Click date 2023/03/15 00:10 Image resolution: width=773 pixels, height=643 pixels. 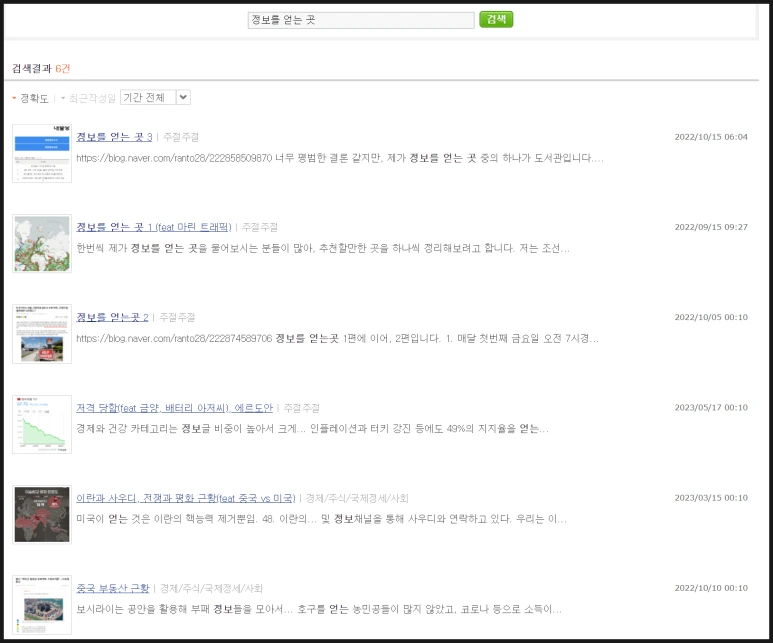coord(711,498)
